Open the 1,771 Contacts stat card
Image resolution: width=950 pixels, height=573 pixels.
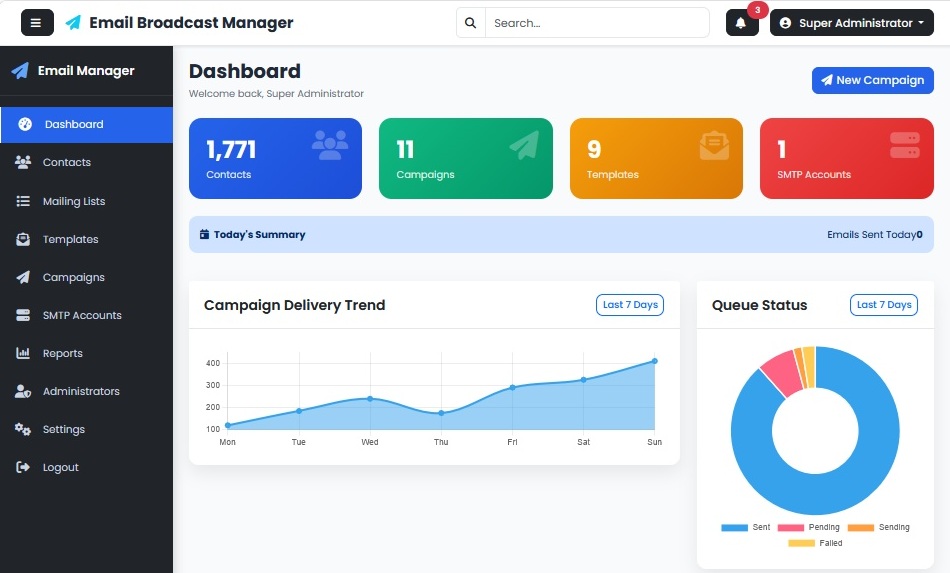(276, 158)
